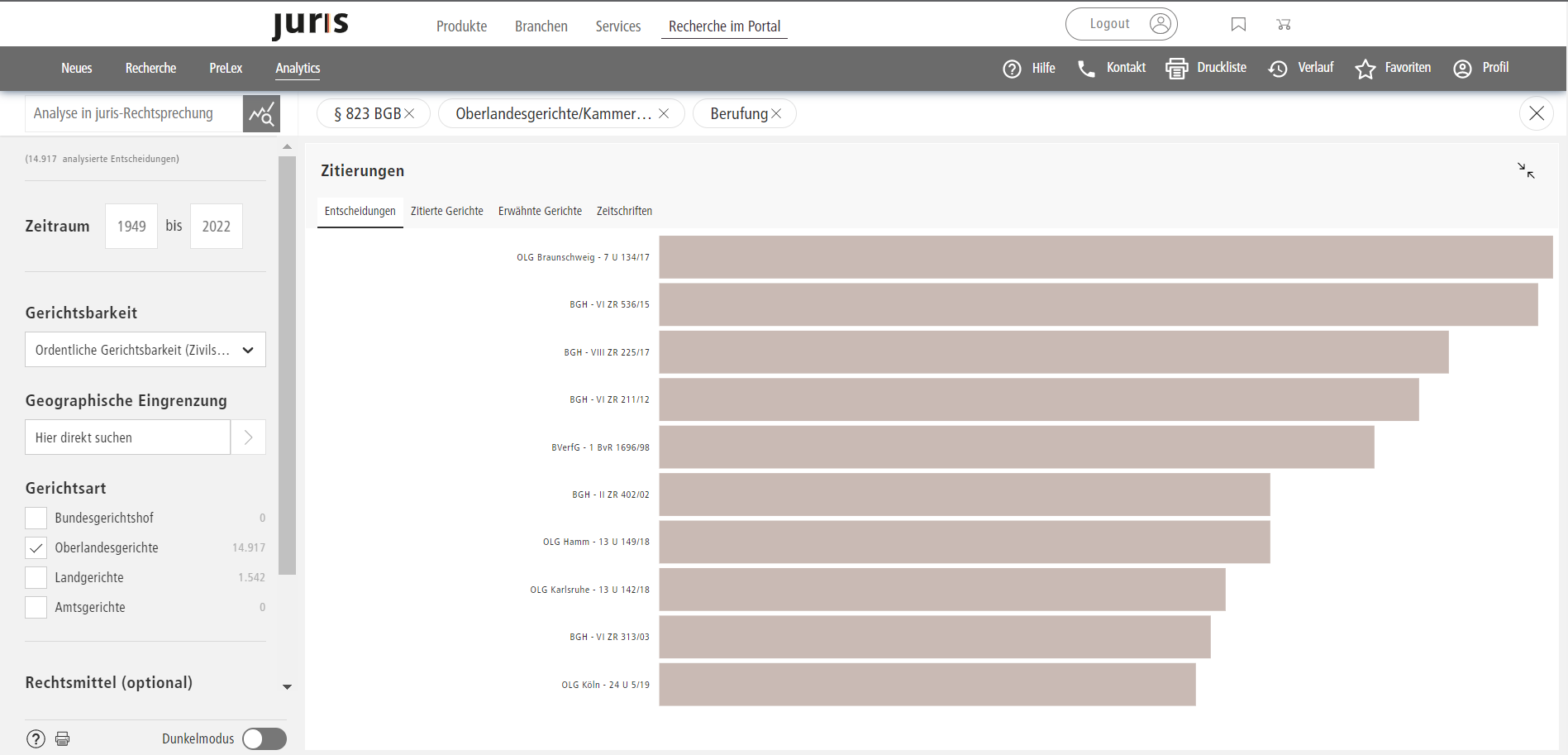
Task: Open Druckliste from the toolbar
Action: pos(1206,68)
